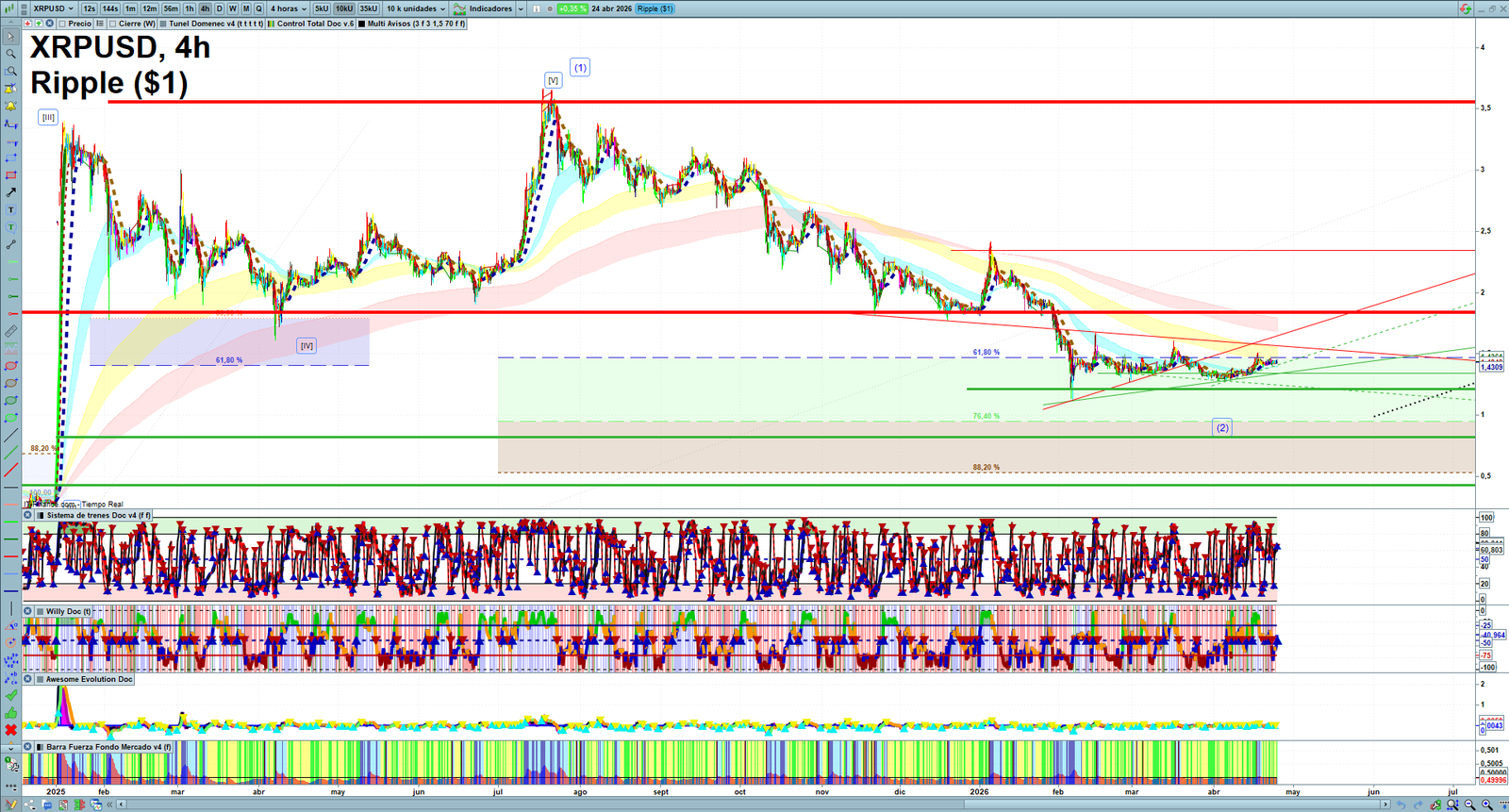This screenshot has width=1509, height=812.
Task: Toggle the 35kU units button
Action: click(368, 8)
